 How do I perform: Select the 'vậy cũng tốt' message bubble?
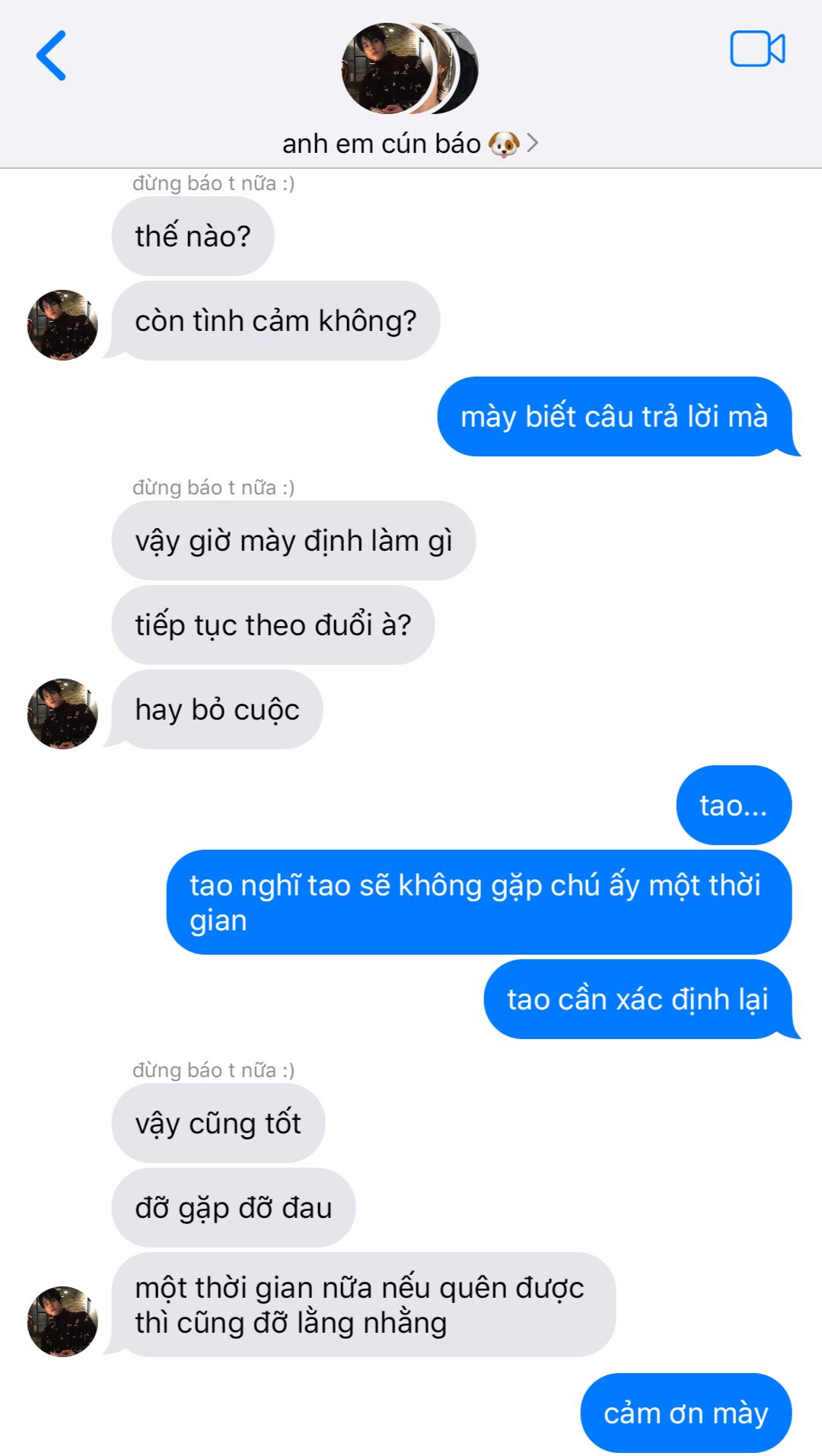click(x=218, y=1124)
